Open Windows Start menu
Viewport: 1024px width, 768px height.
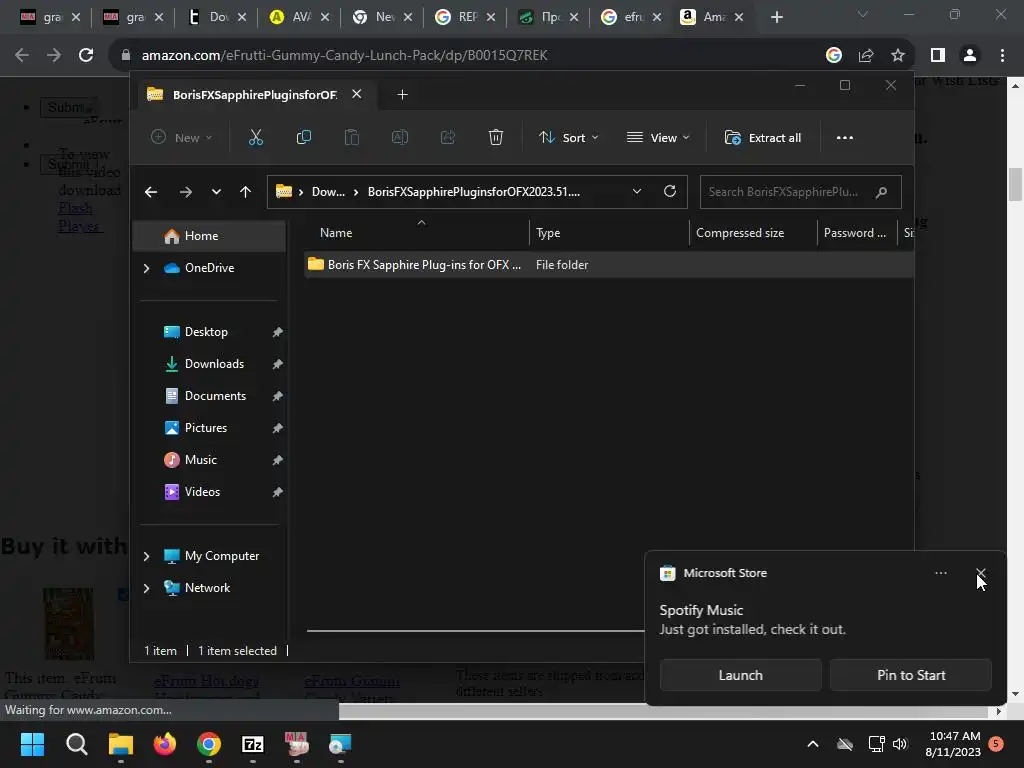click(32, 744)
